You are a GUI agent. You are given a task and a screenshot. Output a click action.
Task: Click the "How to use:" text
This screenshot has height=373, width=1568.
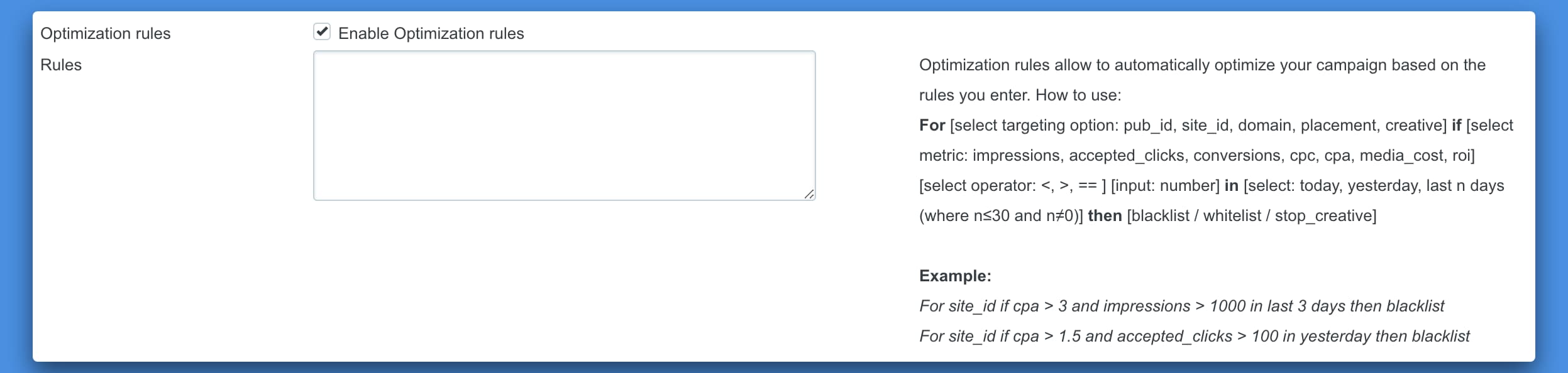pyautogui.click(x=1078, y=95)
